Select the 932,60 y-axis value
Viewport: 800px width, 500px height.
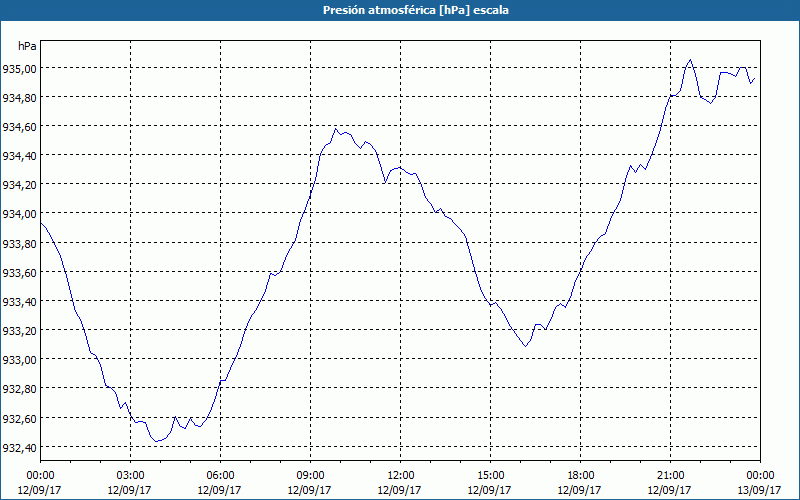pos(19,418)
